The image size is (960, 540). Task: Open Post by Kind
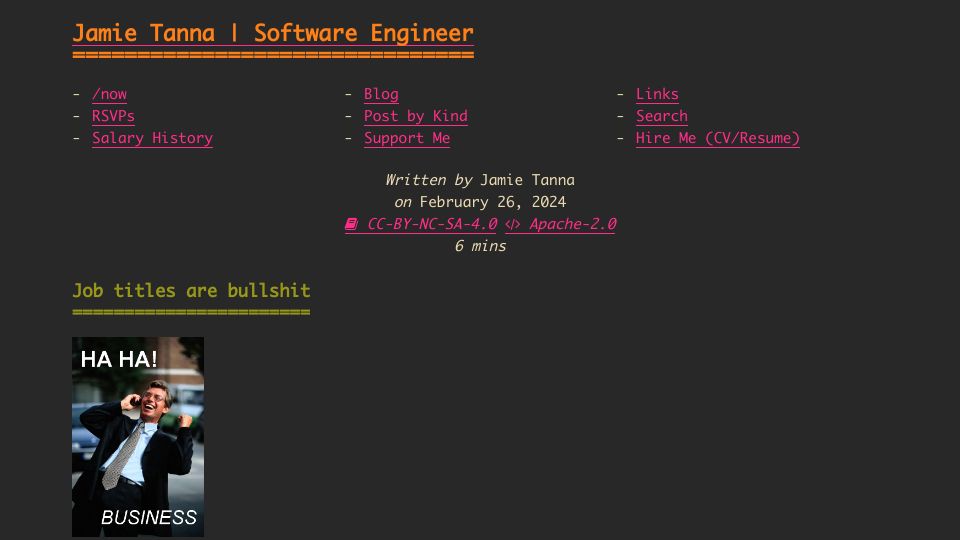pyautogui.click(x=416, y=116)
